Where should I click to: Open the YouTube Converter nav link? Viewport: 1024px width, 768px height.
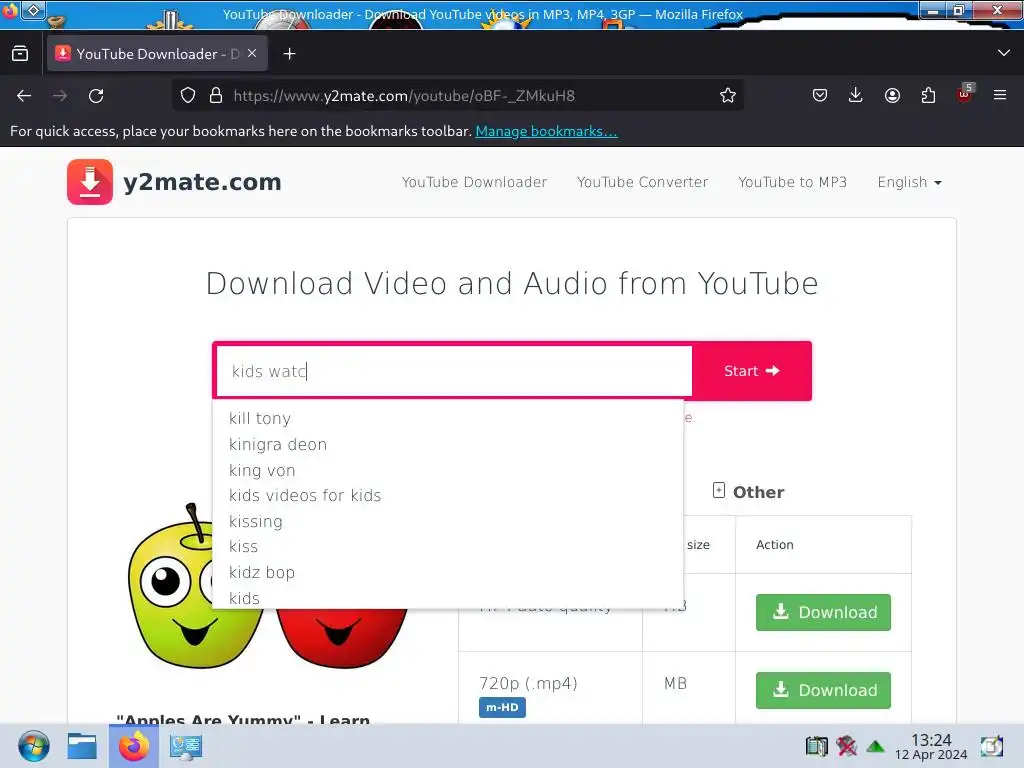click(x=642, y=182)
